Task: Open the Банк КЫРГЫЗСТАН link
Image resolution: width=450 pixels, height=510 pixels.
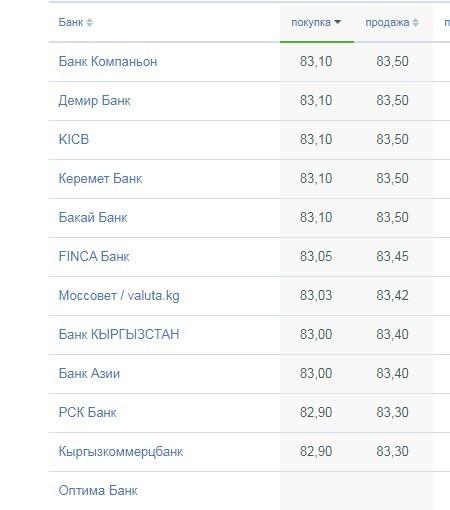Action: (119, 335)
